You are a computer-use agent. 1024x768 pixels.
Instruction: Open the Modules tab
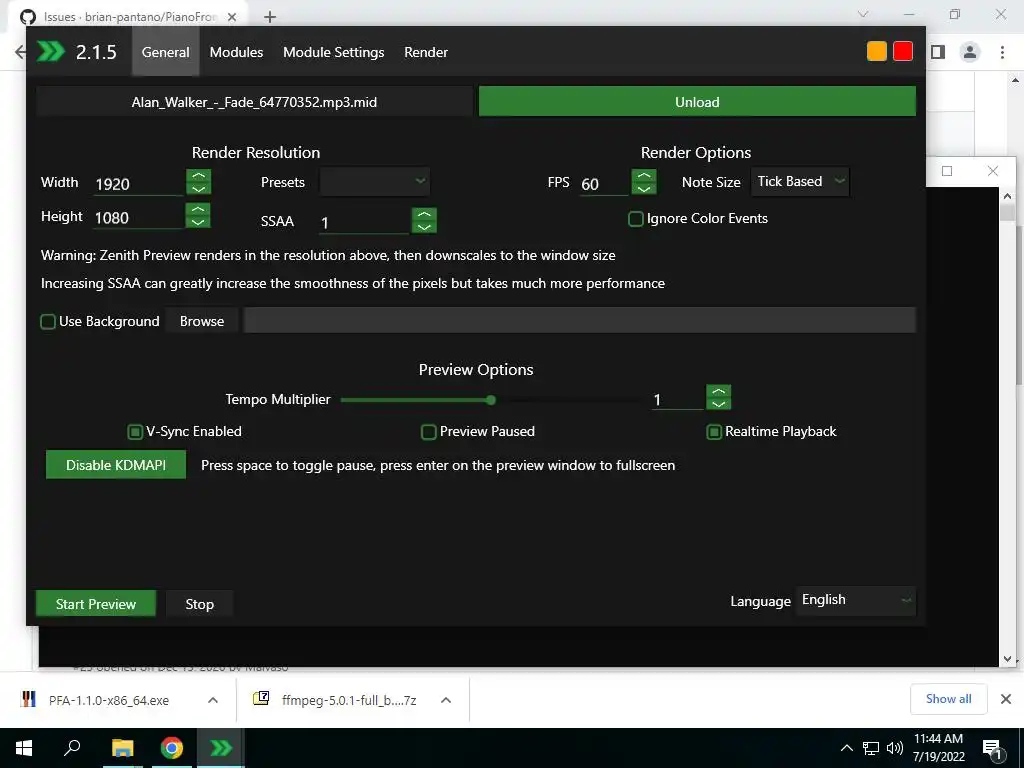[x=236, y=52]
